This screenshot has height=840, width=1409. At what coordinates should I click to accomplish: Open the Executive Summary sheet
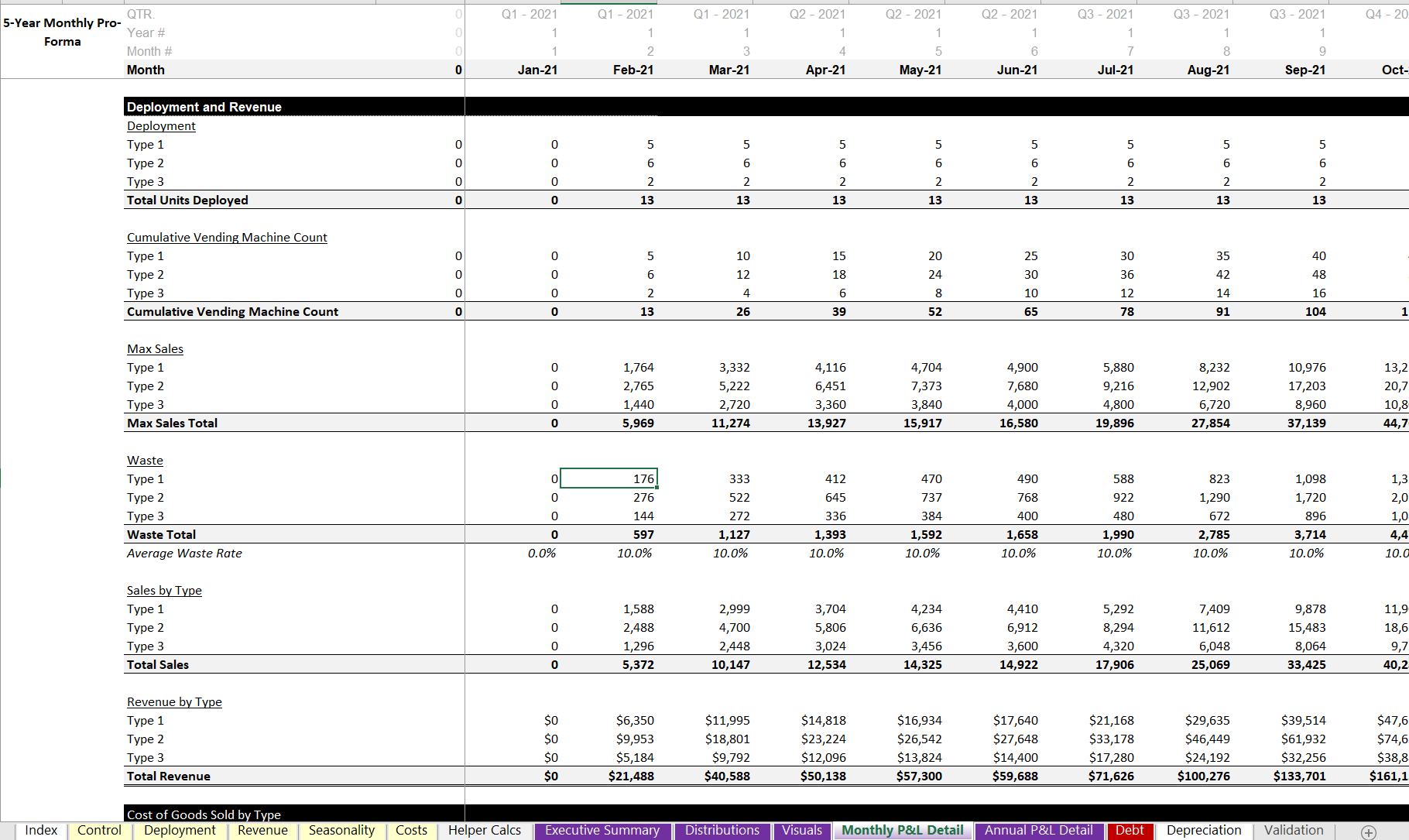point(602,830)
